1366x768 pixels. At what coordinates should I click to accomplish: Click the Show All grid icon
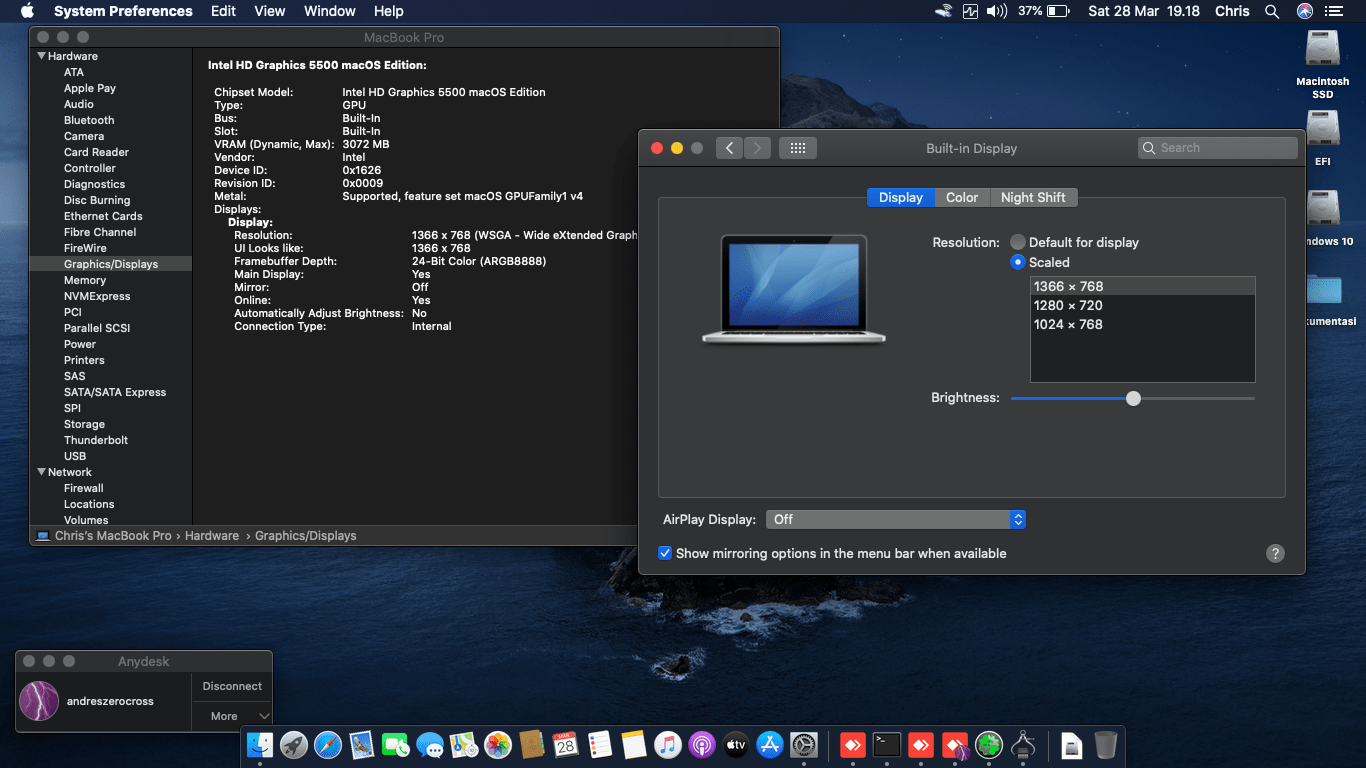797,148
